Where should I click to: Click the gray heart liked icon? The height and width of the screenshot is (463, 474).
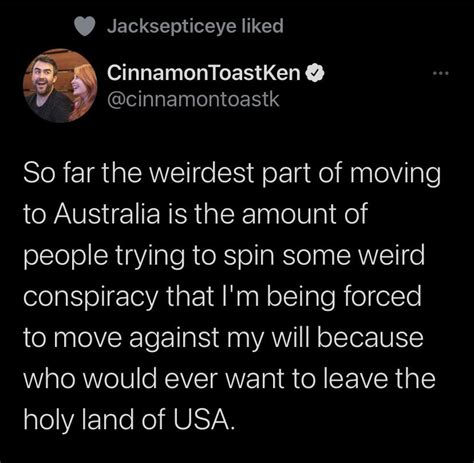click(x=85, y=26)
